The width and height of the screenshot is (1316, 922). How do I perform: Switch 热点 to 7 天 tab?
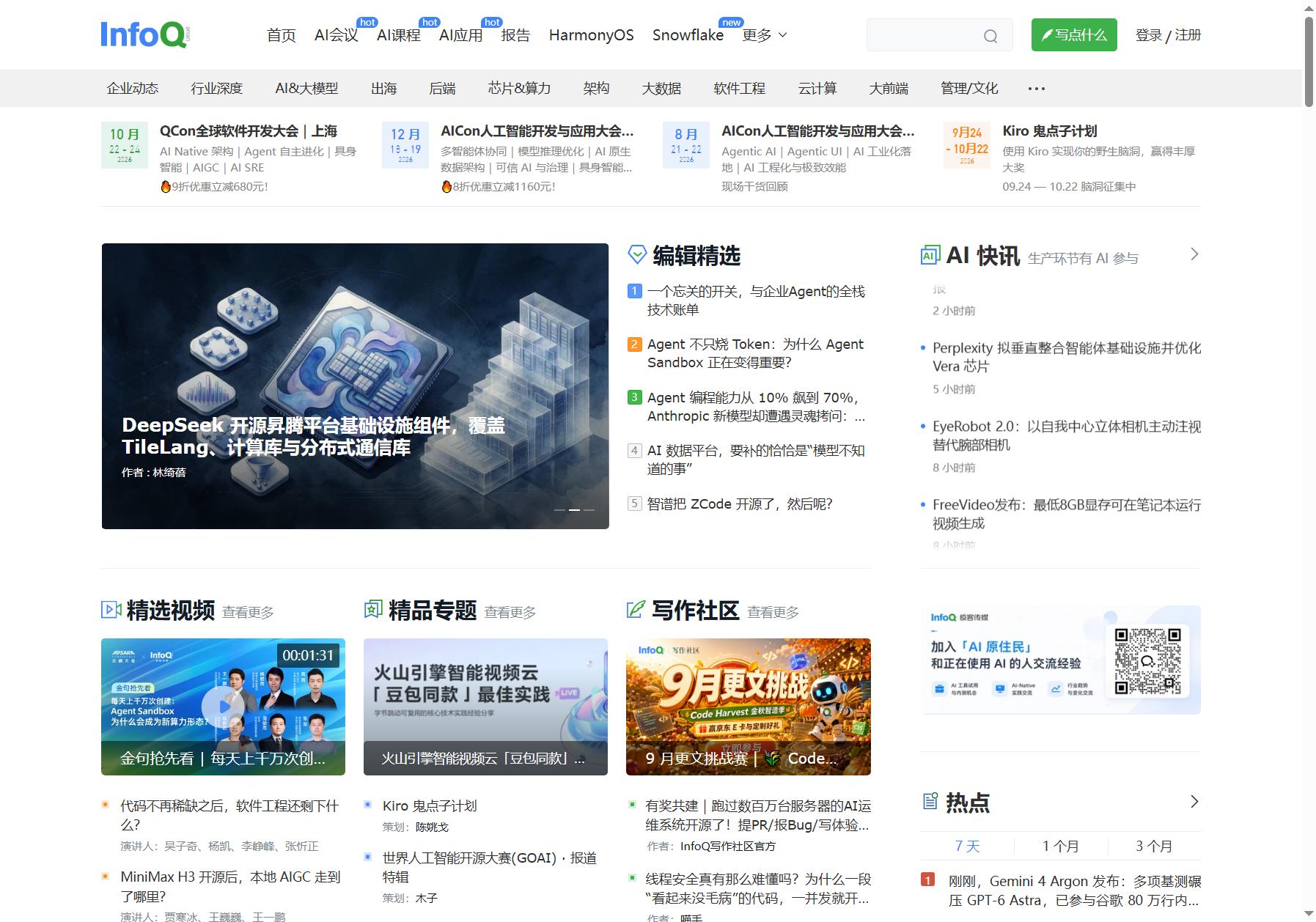click(967, 846)
